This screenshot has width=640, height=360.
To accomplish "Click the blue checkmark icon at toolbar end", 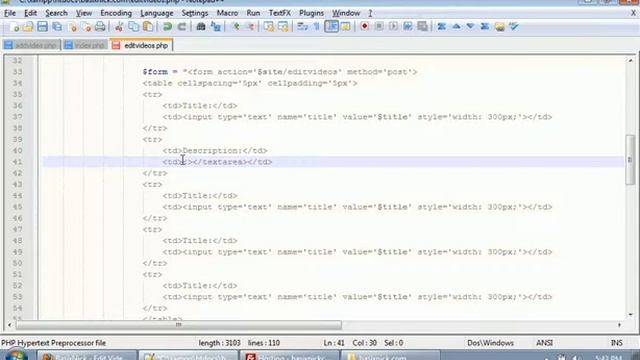I will coord(513,27).
